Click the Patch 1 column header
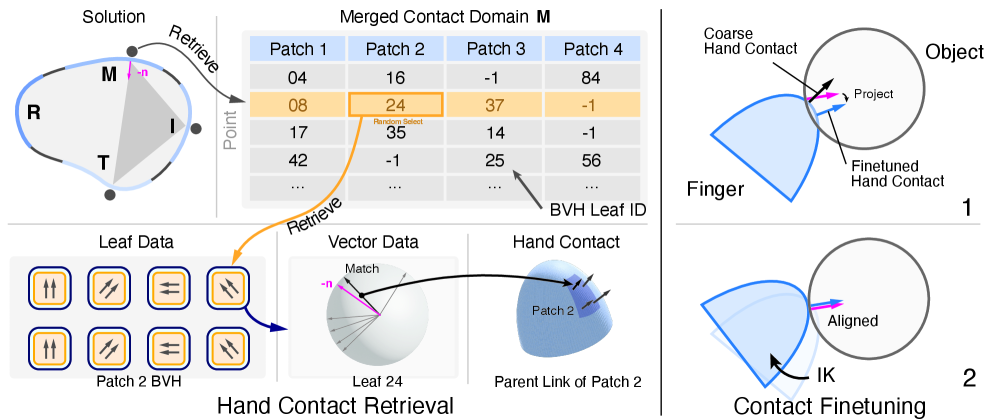Viewport: 996px width, 419px height. [x=296, y=48]
